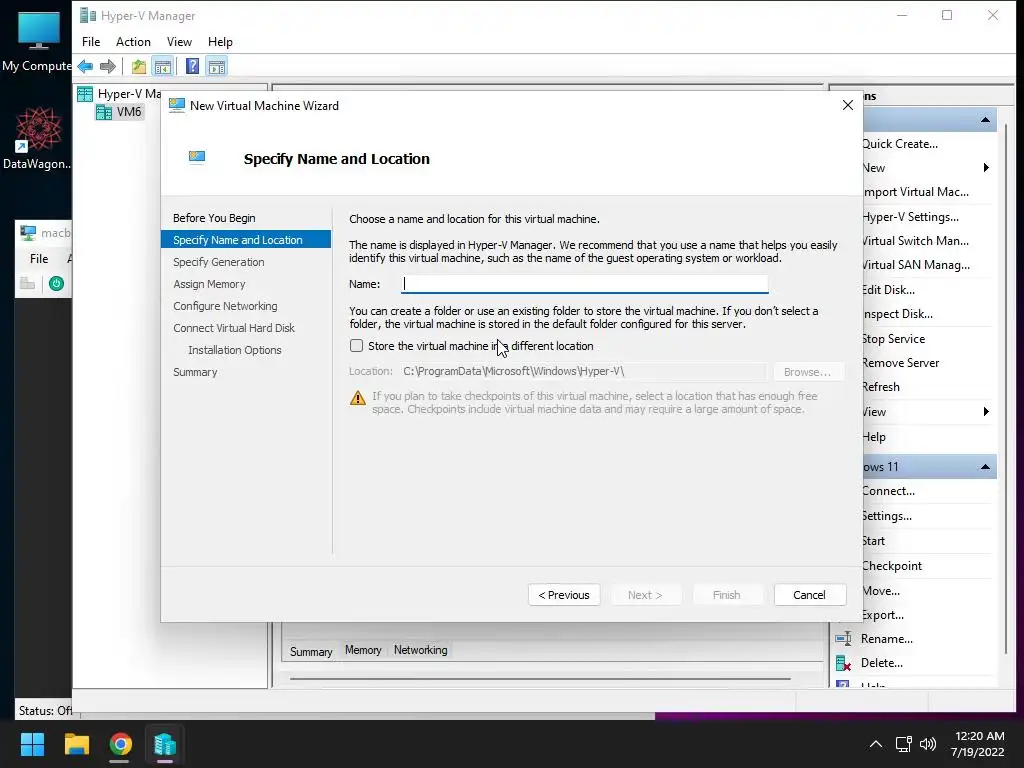Switch to Networking tab in details pane
The image size is (1024, 768).
coord(421,650)
